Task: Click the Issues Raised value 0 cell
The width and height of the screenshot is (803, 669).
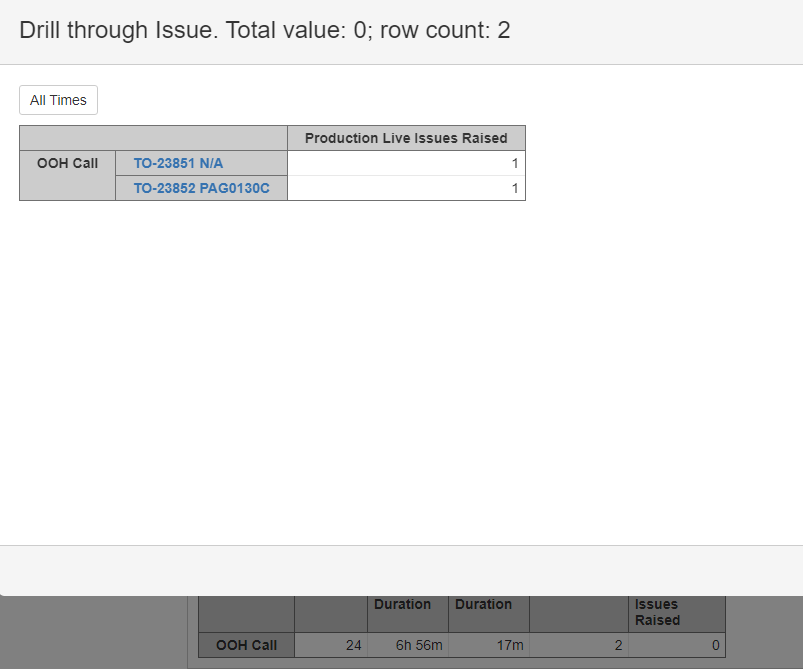Action: tap(677, 645)
